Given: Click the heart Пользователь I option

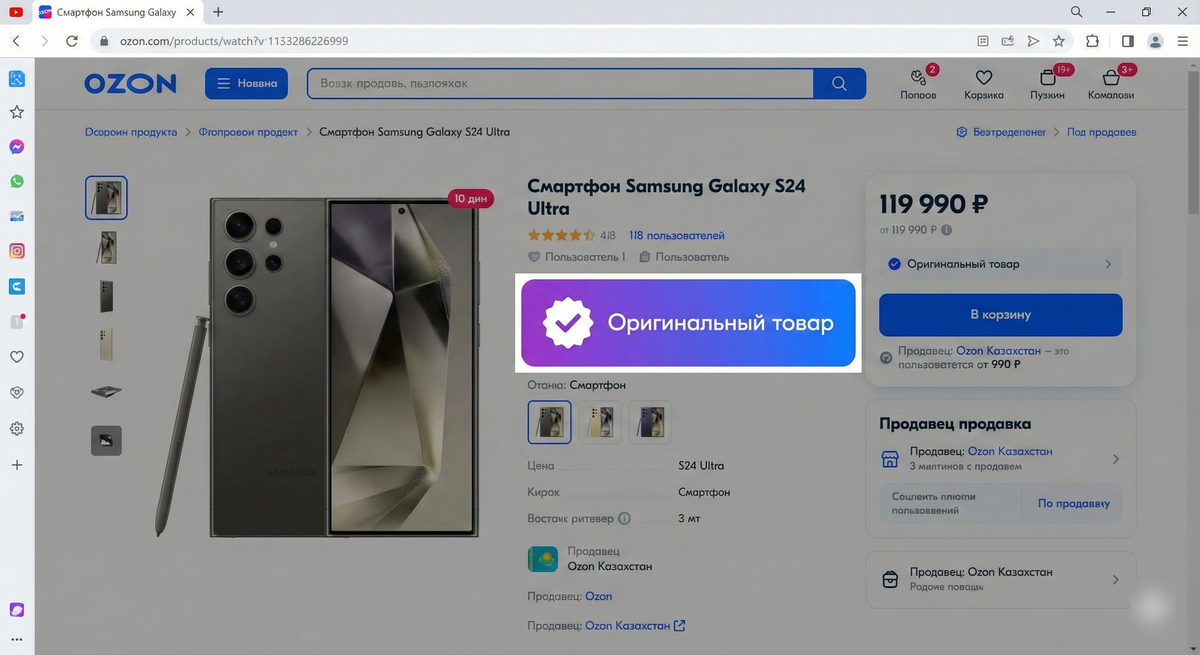Looking at the screenshot, I should click(577, 257).
